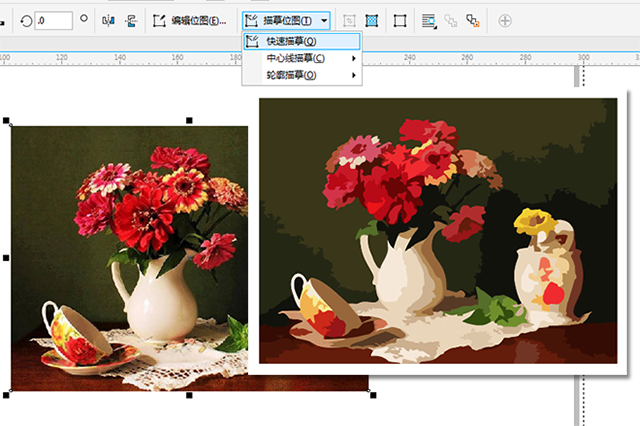
Task: Select Quick Trace (快速描摹) menu item
Action: pos(290,42)
